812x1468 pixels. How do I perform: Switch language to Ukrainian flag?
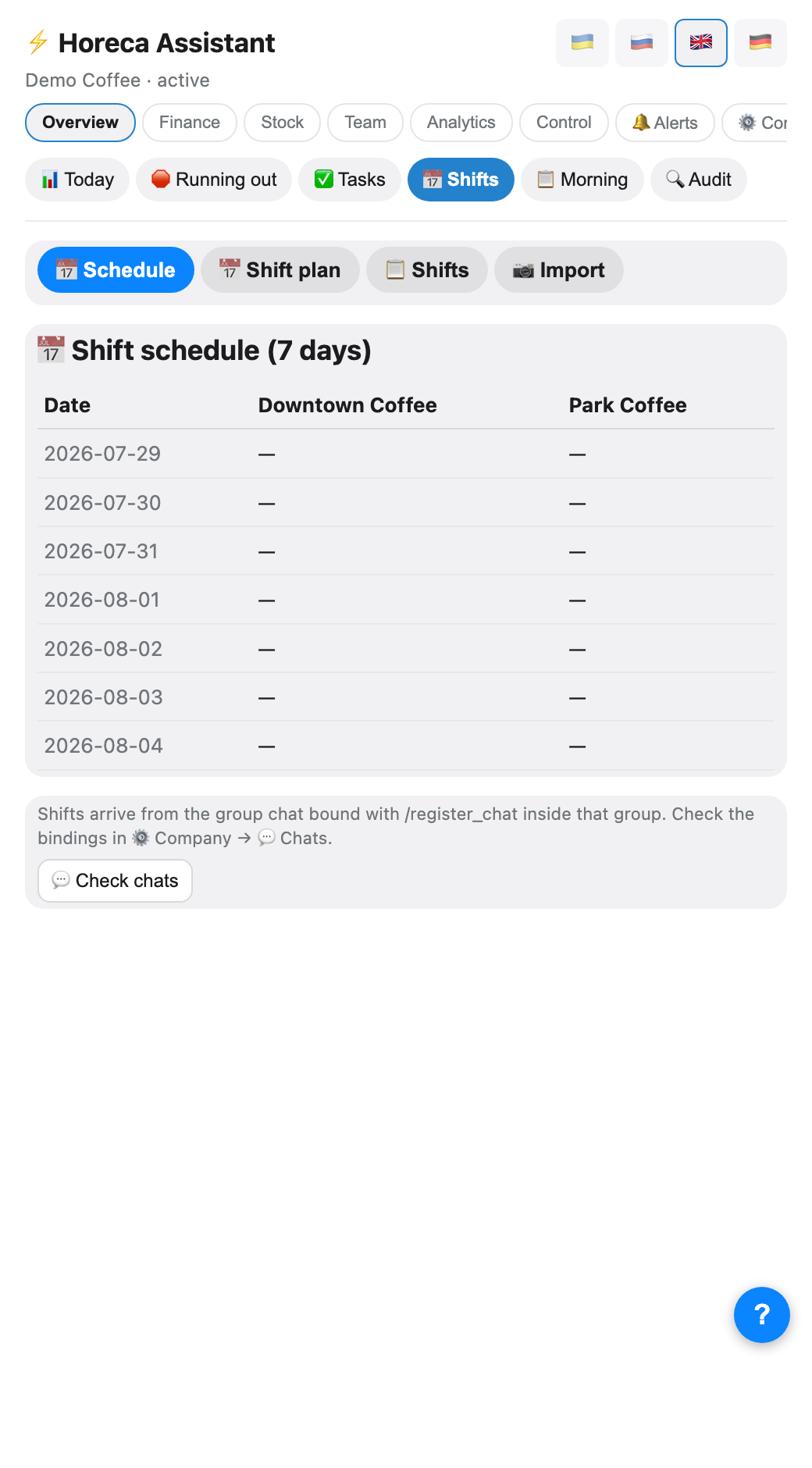point(582,42)
